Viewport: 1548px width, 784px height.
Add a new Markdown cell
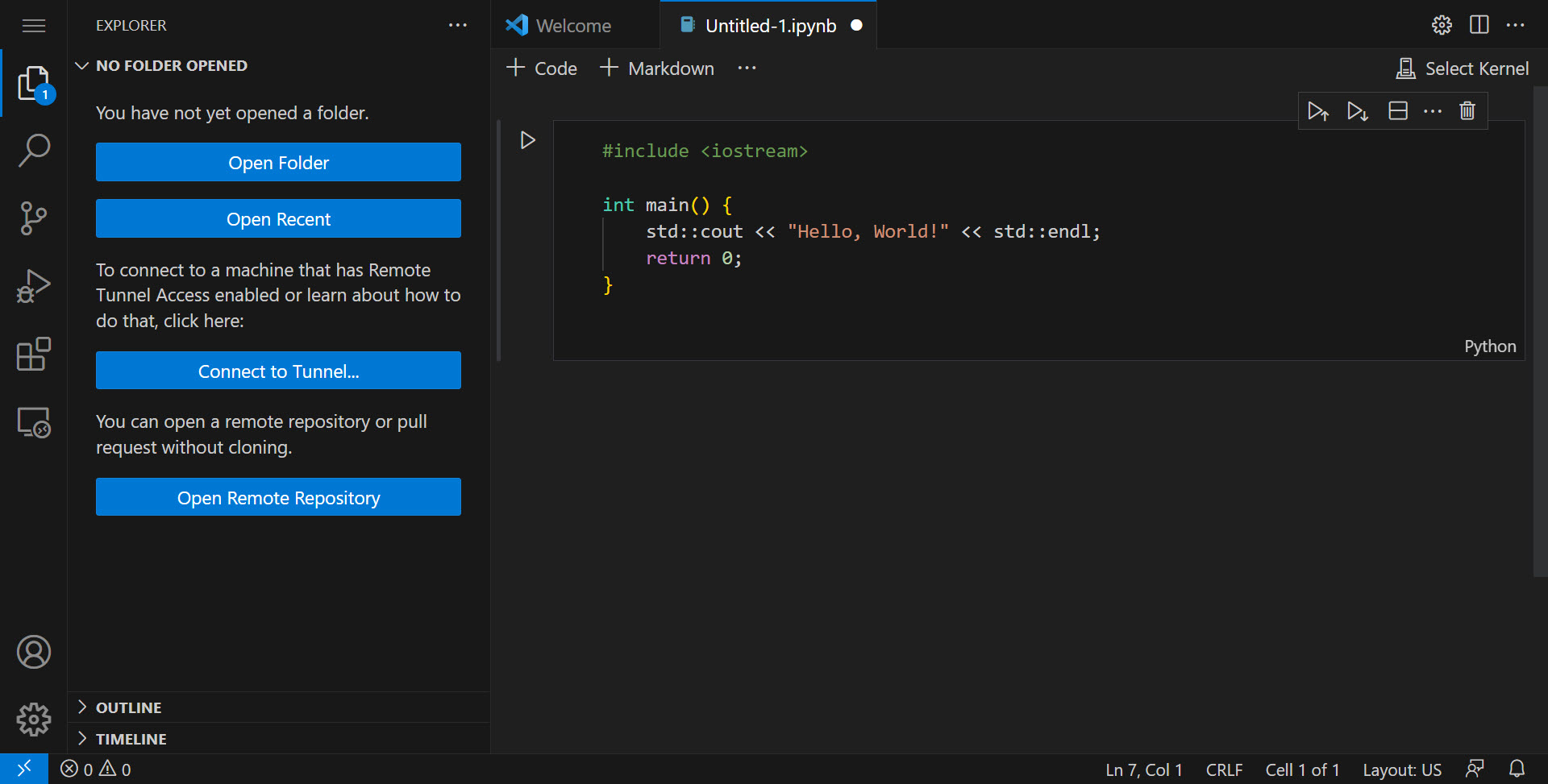[658, 68]
